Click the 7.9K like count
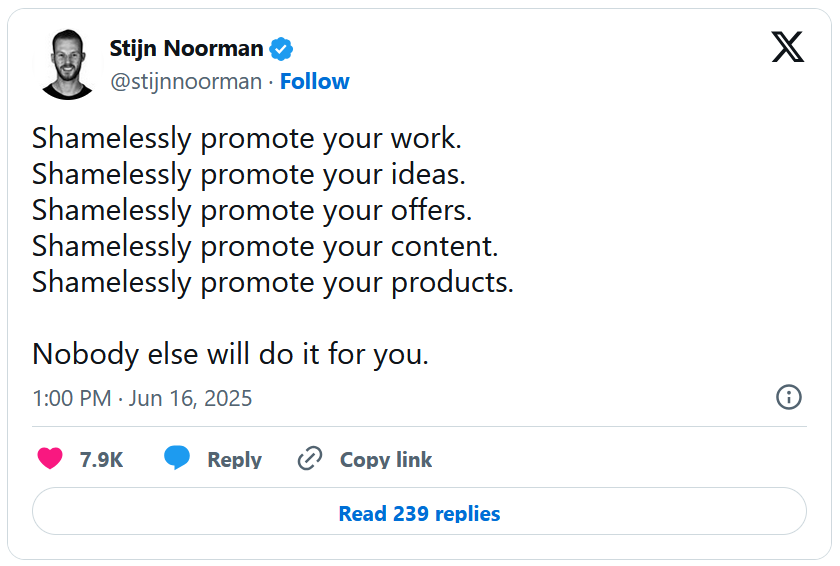This screenshot has width=840, height=566. (x=101, y=460)
